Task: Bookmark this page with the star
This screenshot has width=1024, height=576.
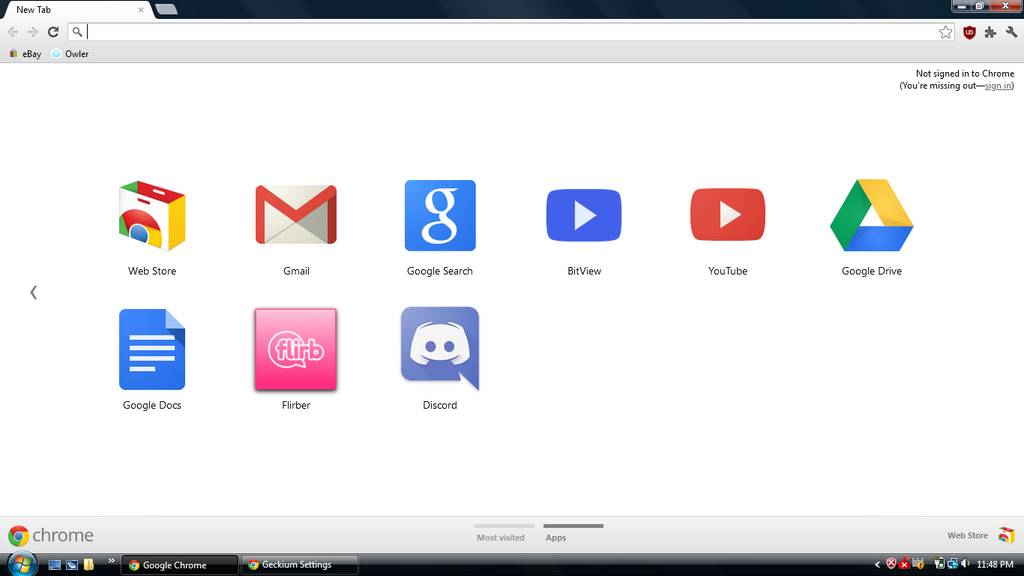Action: tap(945, 32)
